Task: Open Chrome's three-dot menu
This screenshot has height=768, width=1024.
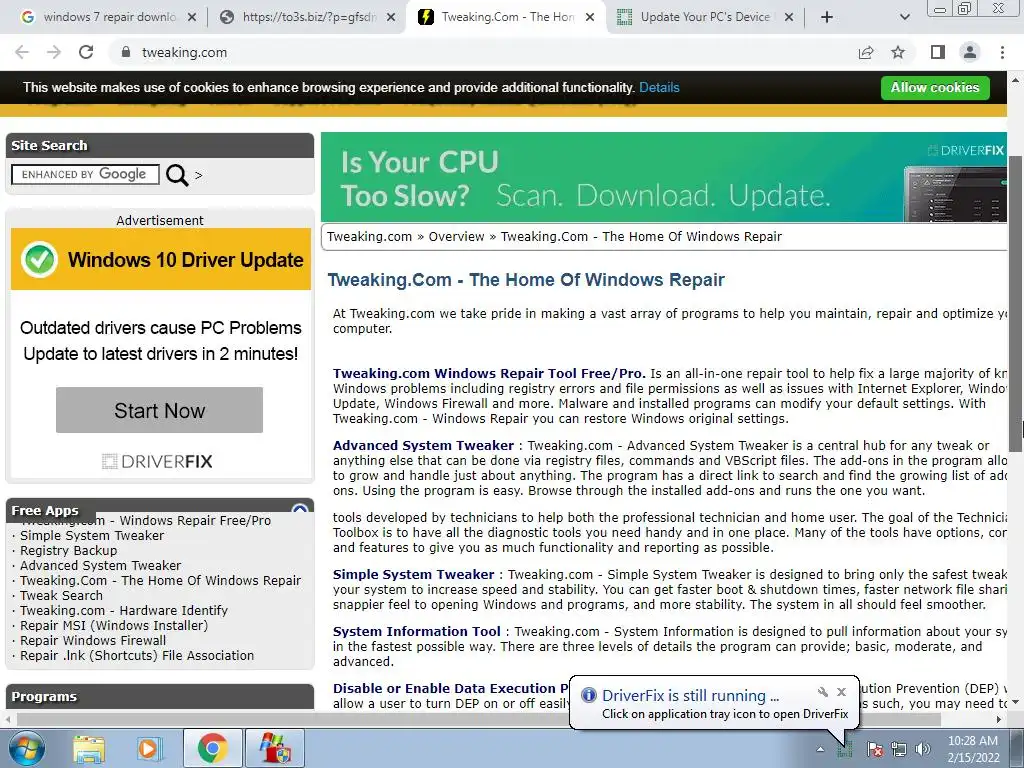Action: (x=1002, y=52)
